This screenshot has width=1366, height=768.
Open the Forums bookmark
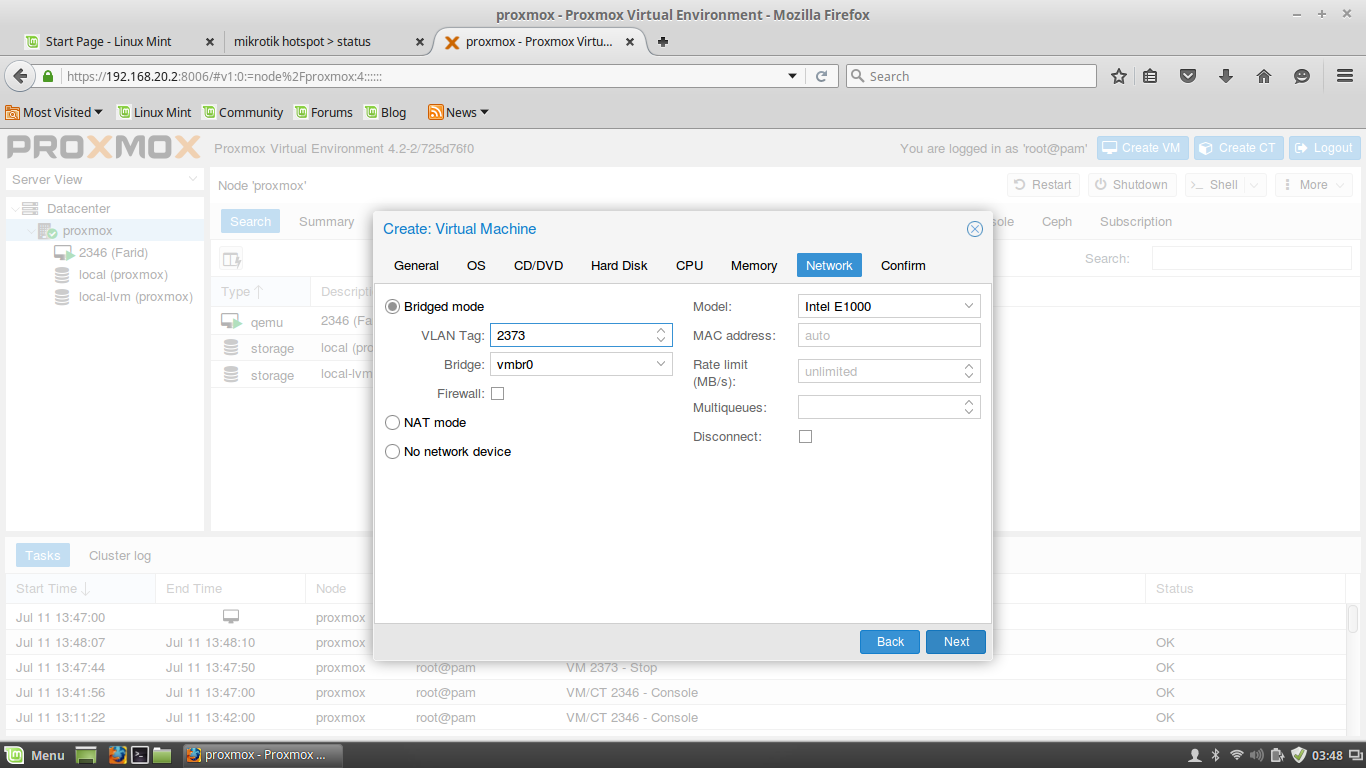321,112
